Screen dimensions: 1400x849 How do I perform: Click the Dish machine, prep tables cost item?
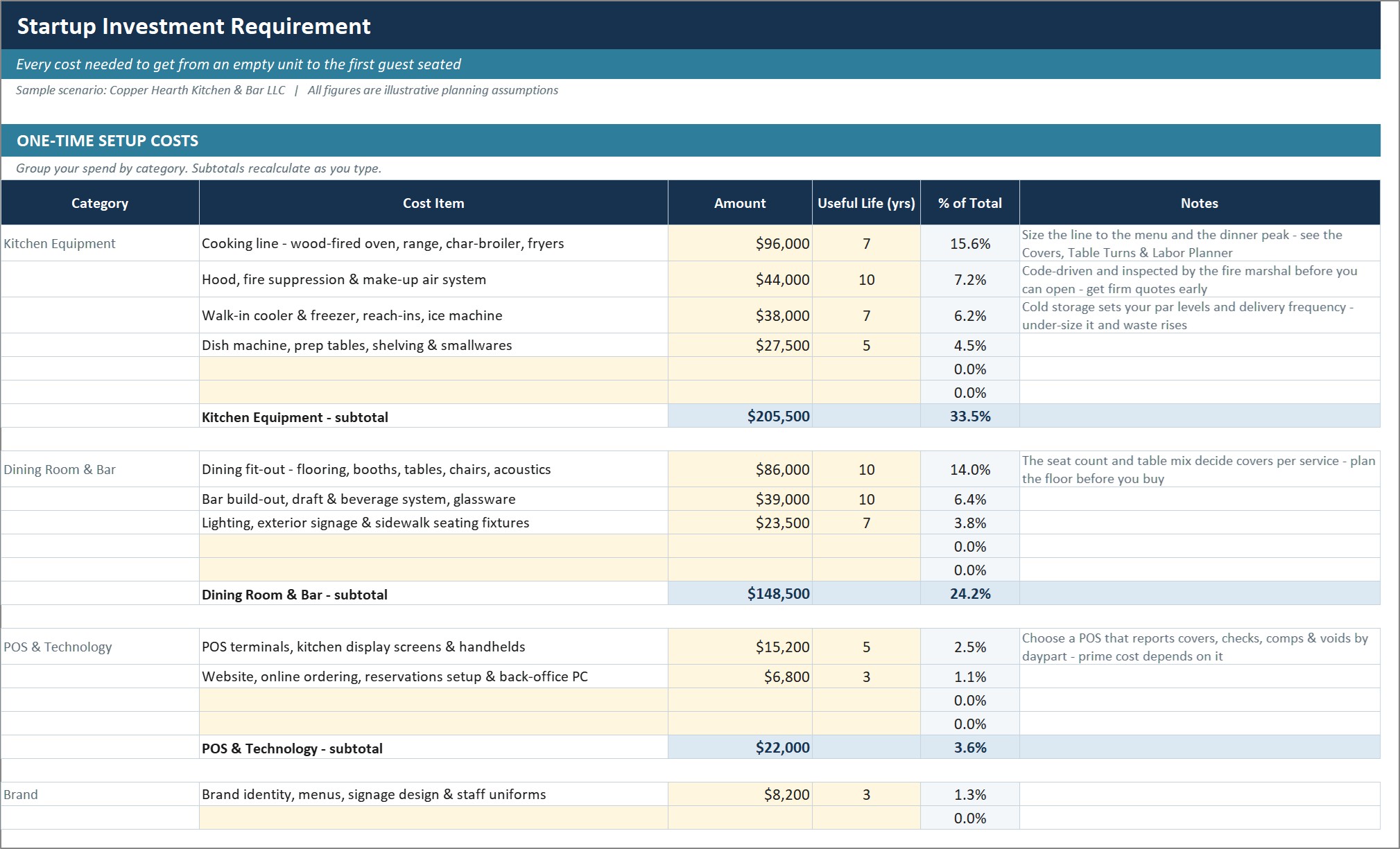tap(433, 345)
